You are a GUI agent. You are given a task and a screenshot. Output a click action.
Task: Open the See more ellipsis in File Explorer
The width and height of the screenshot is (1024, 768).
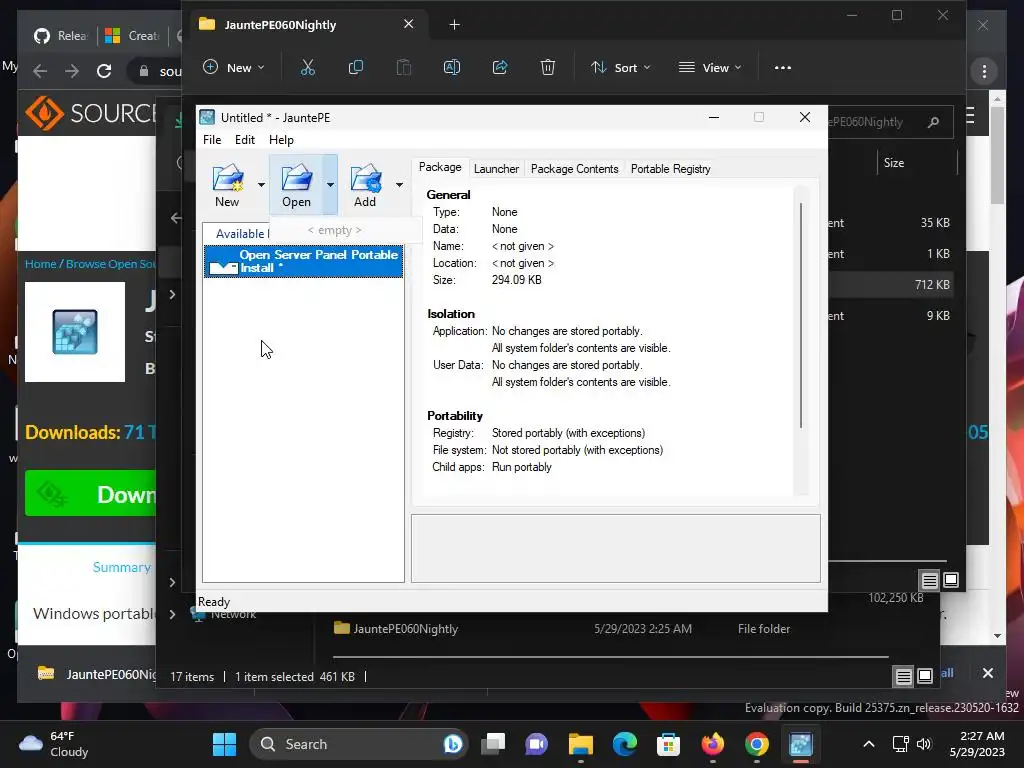[x=782, y=67]
